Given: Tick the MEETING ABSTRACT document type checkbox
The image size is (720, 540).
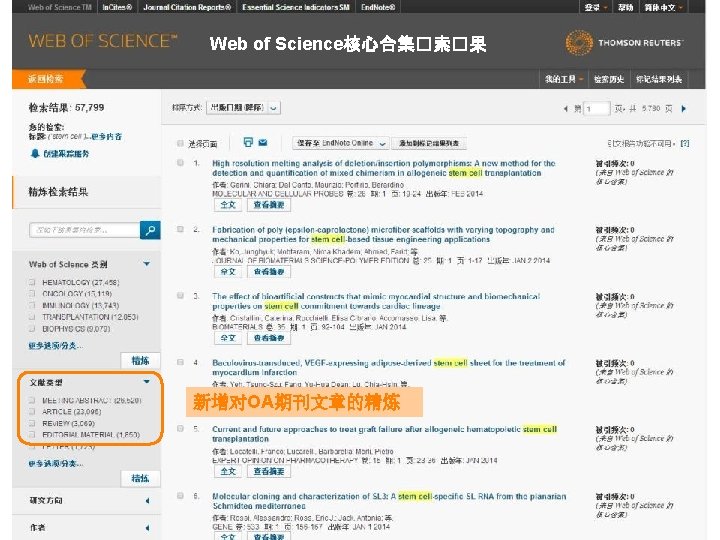Looking at the screenshot, I should point(32,400).
